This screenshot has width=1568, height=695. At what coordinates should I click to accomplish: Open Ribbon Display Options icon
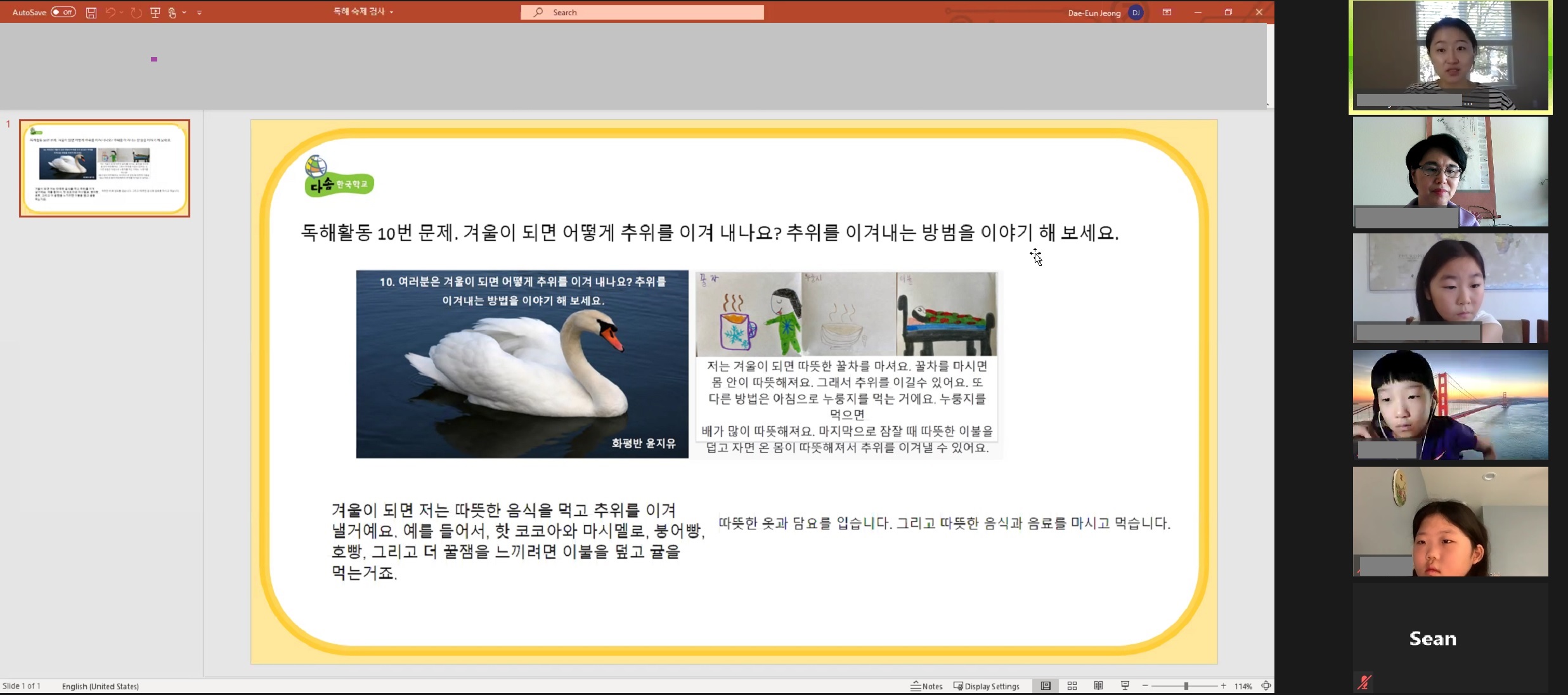pos(1167,12)
